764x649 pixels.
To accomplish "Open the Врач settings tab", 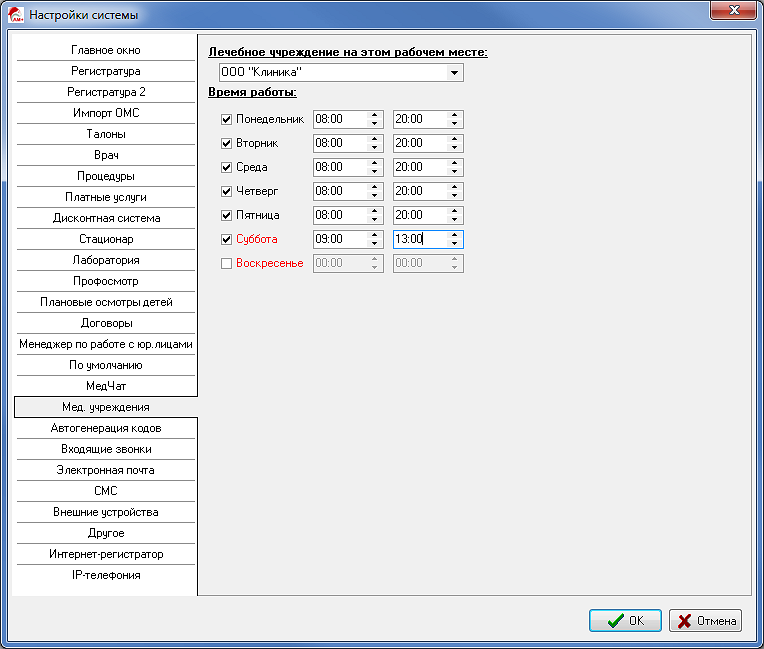I will 106,155.
